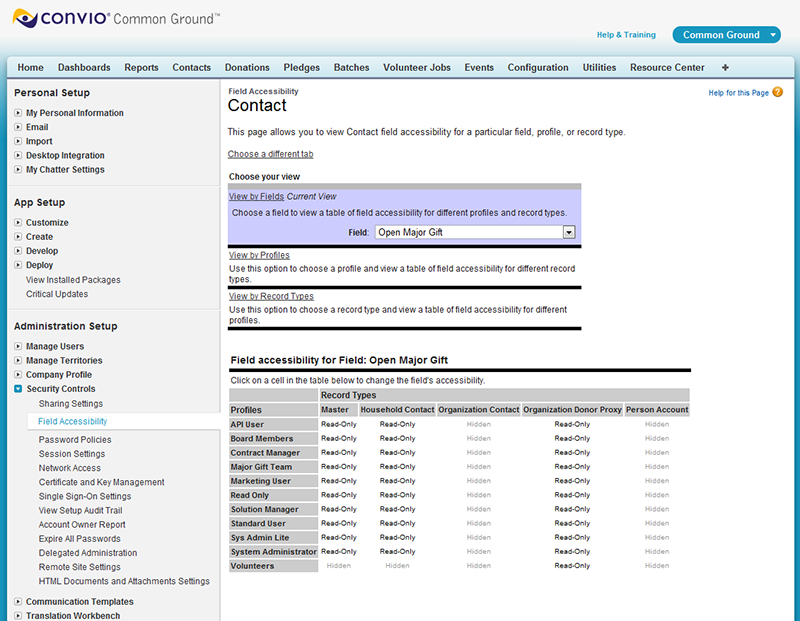
Task: Expand the Email setup arrow icon
Action: click(x=18, y=128)
